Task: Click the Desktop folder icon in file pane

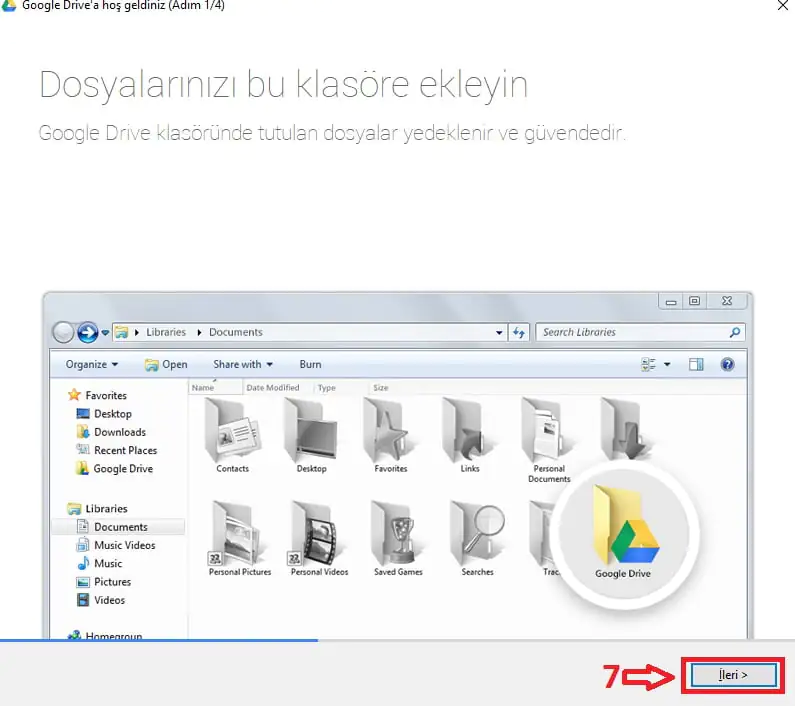Action: point(311,430)
